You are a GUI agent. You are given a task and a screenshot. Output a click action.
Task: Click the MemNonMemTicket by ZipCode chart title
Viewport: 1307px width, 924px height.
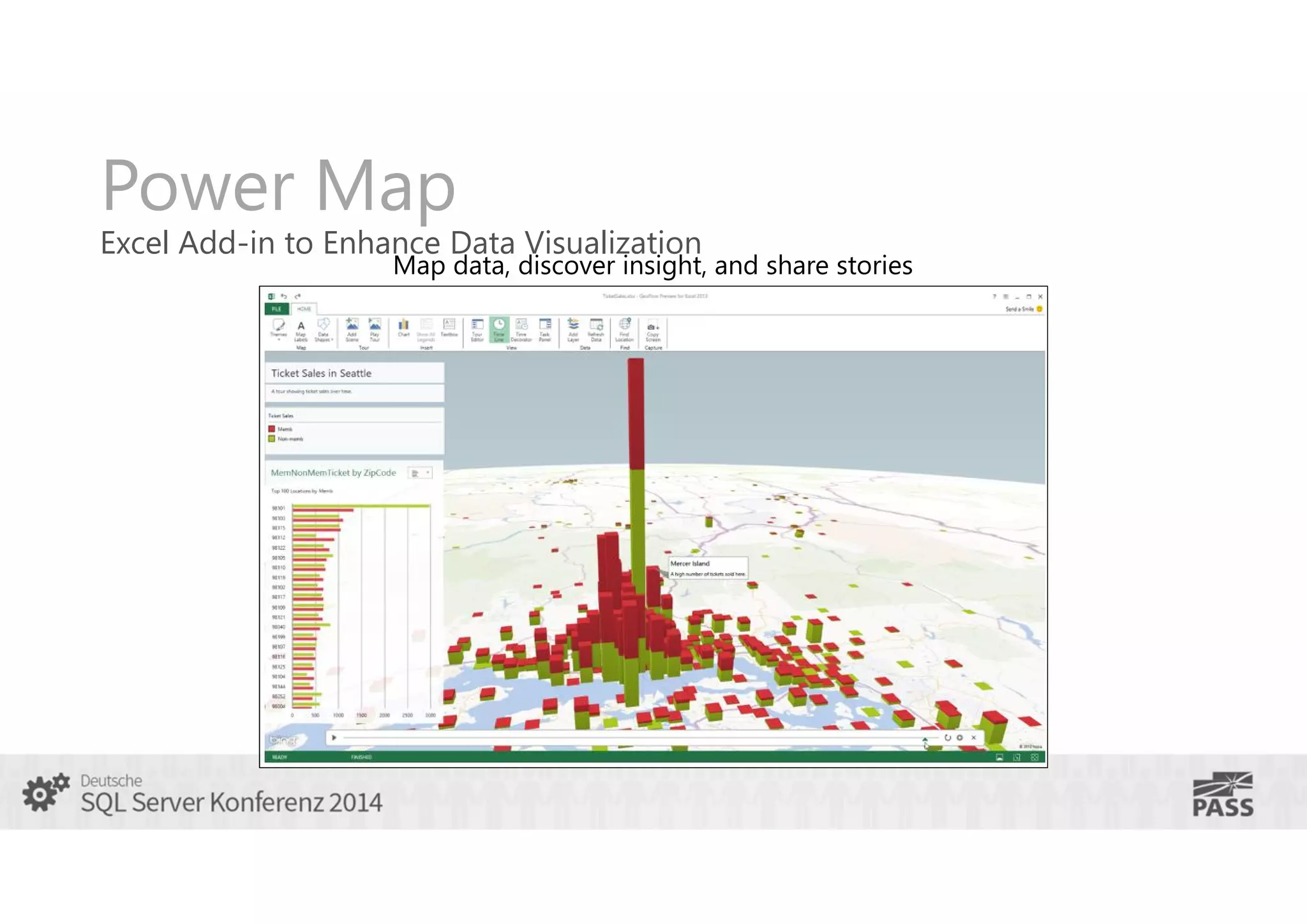pyautogui.click(x=333, y=473)
